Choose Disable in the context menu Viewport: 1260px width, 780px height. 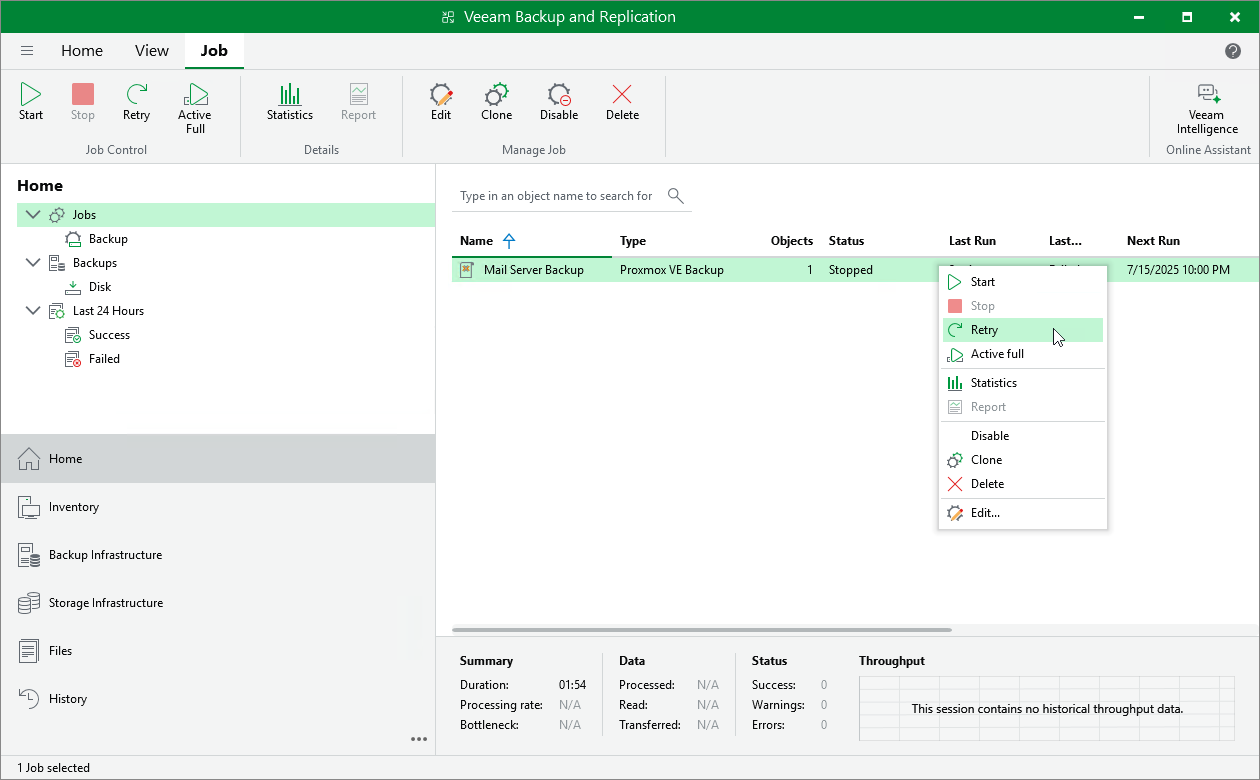(x=1023, y=436)
